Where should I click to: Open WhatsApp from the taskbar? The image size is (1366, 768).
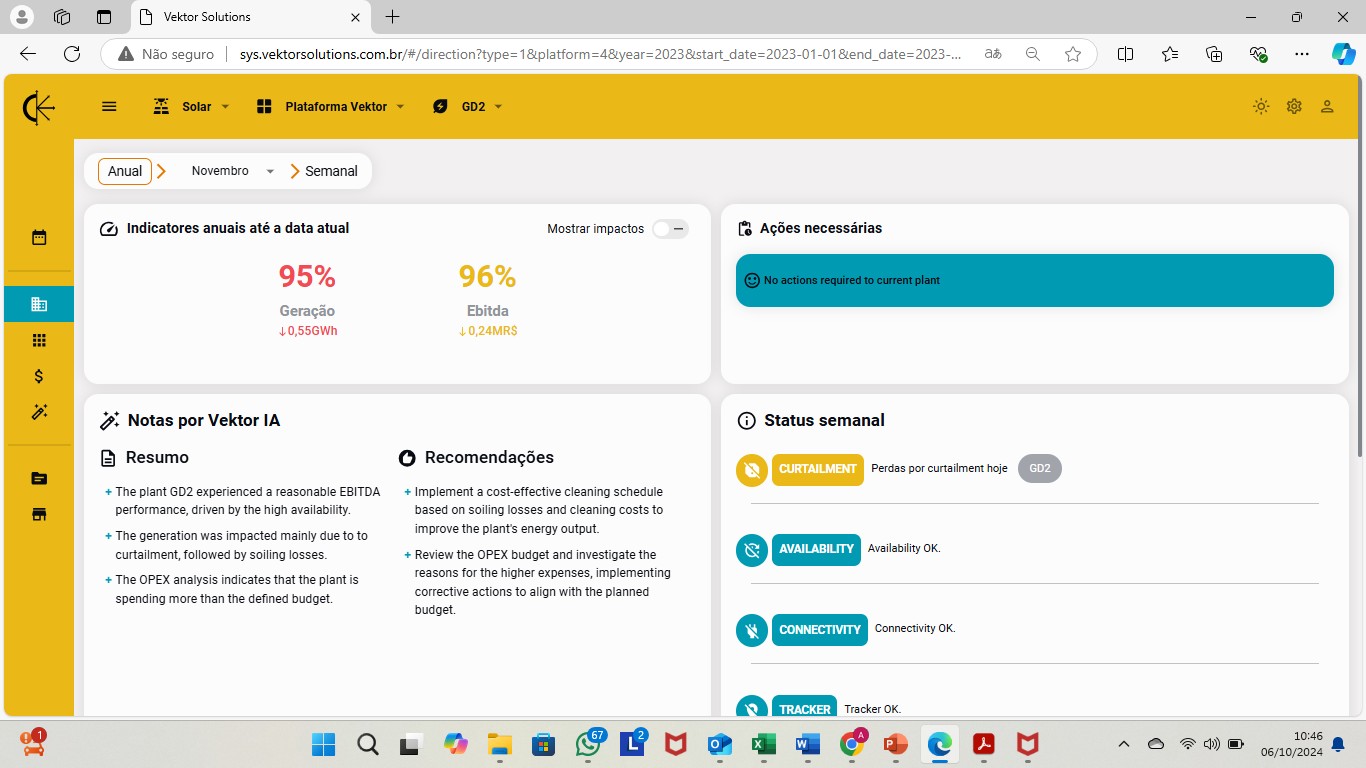(588, 744)
